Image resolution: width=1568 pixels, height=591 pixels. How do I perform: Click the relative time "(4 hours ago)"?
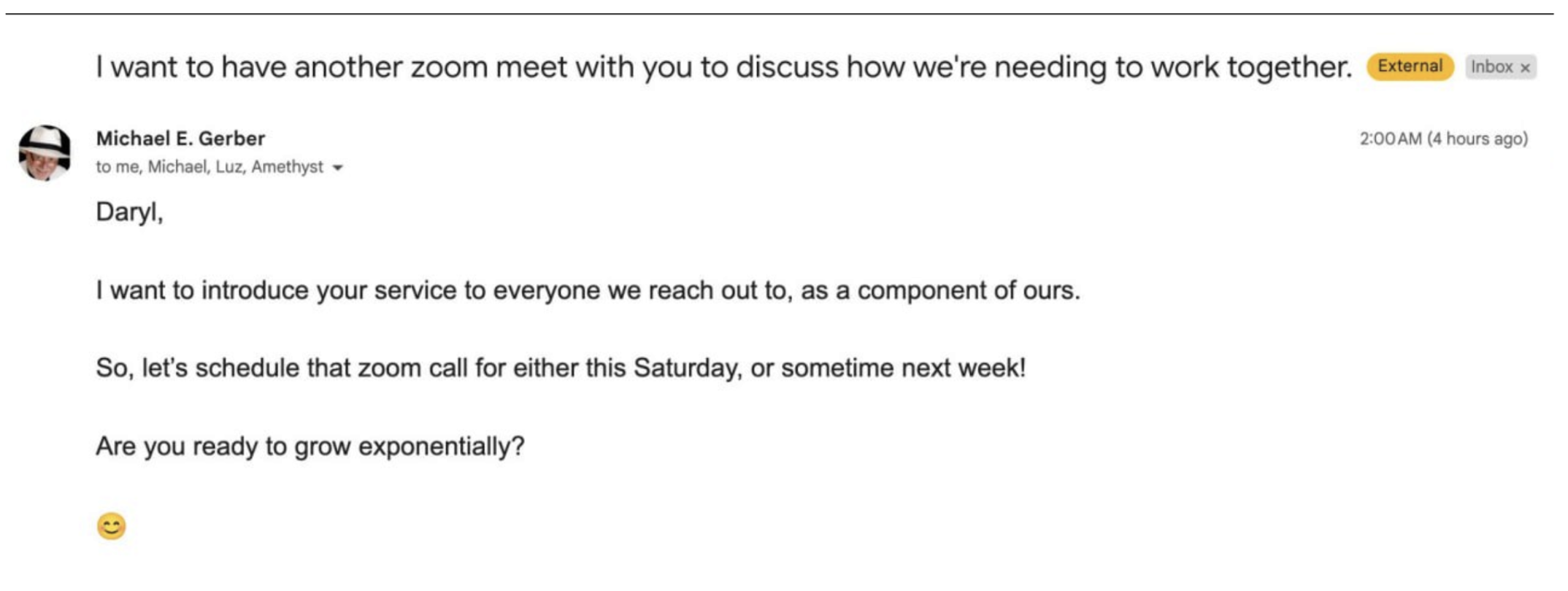click(1477, 139)
